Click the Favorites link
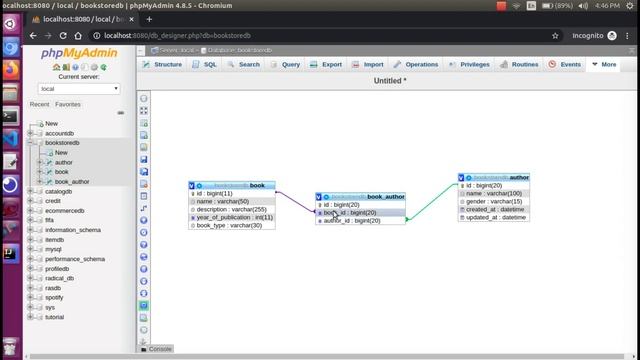The height and width of the screenshot is (360, 640). (x=68, y=104)
